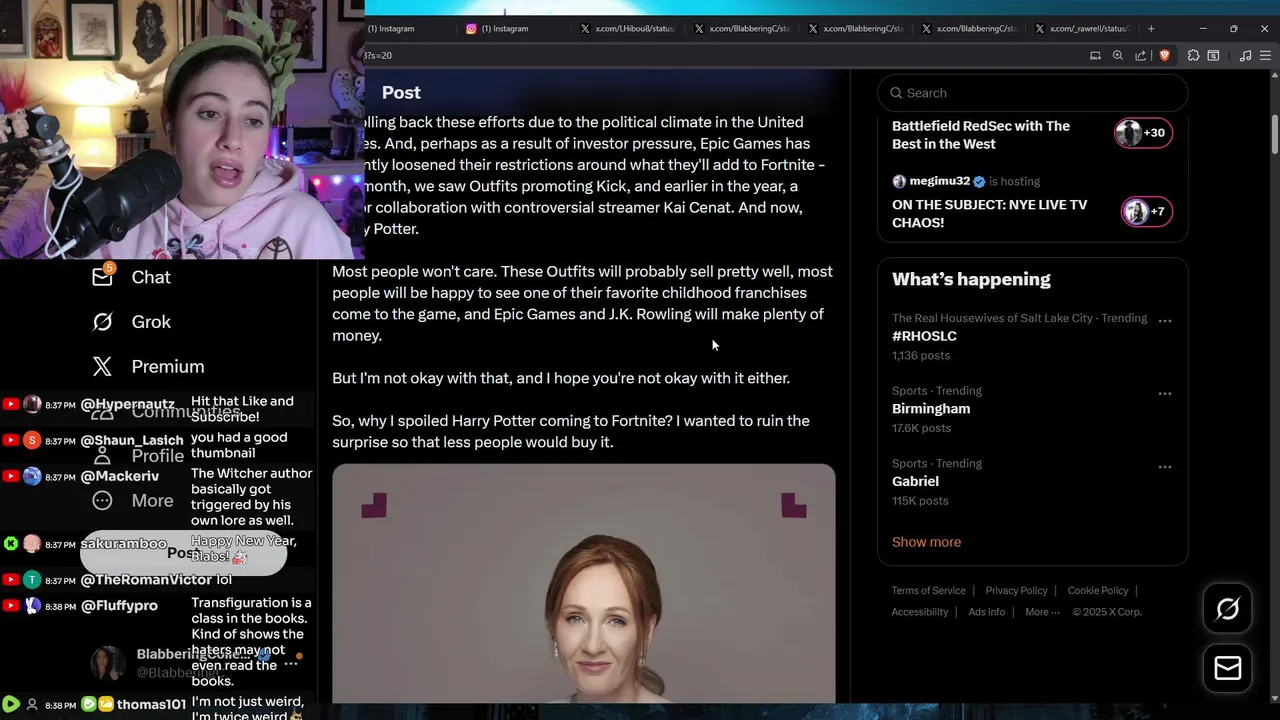Click the verified badge beside megimu32
1280x720 pixels.
(980, 182)
